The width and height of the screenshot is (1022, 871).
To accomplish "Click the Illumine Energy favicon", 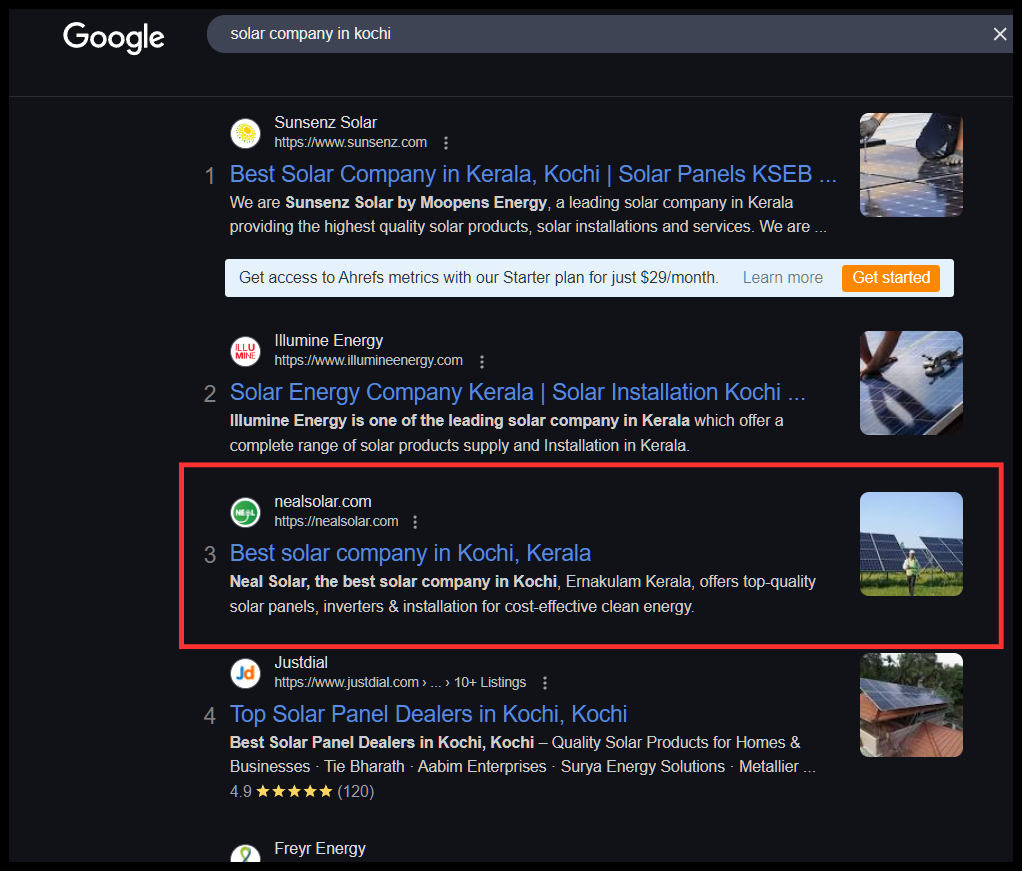I will pyautogui.click(x=246, y=352).
